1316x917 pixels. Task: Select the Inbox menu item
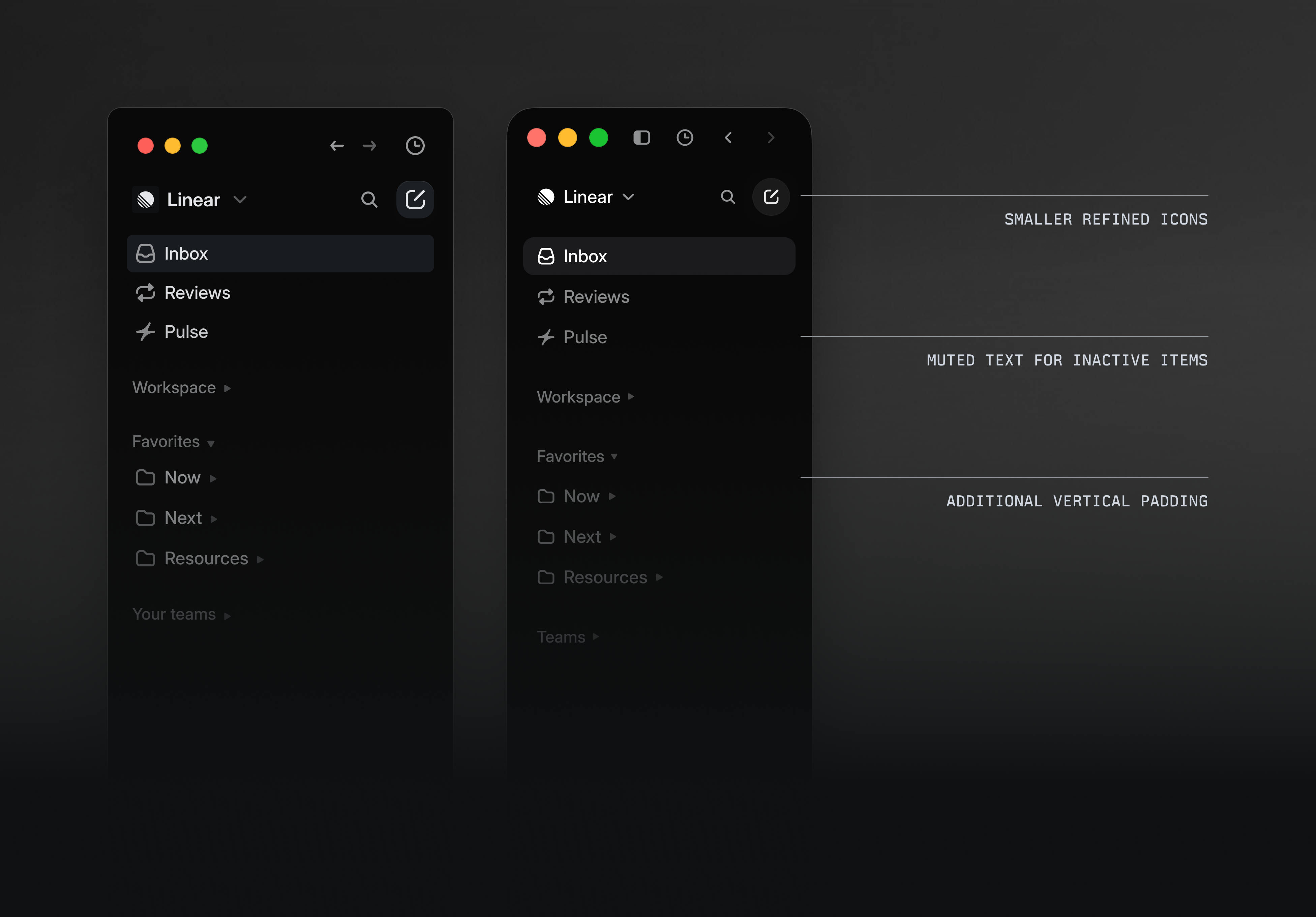point(185,253)
